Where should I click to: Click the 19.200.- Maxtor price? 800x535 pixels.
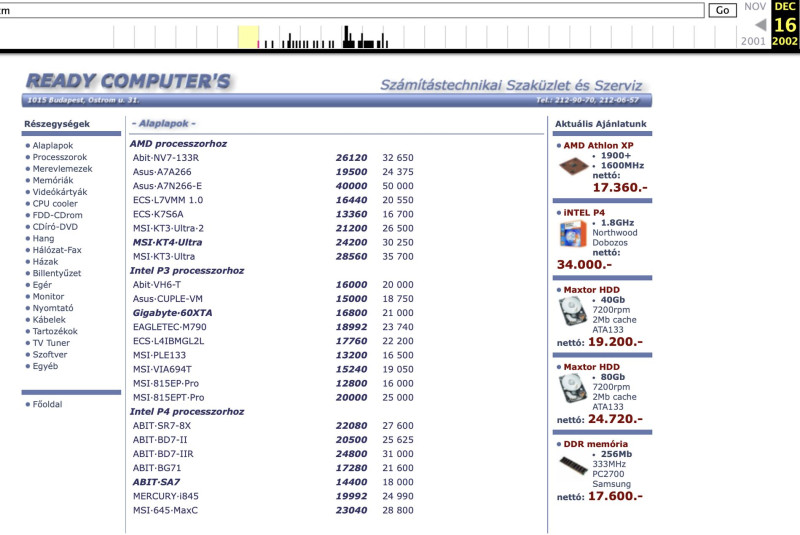coord(615,342)
